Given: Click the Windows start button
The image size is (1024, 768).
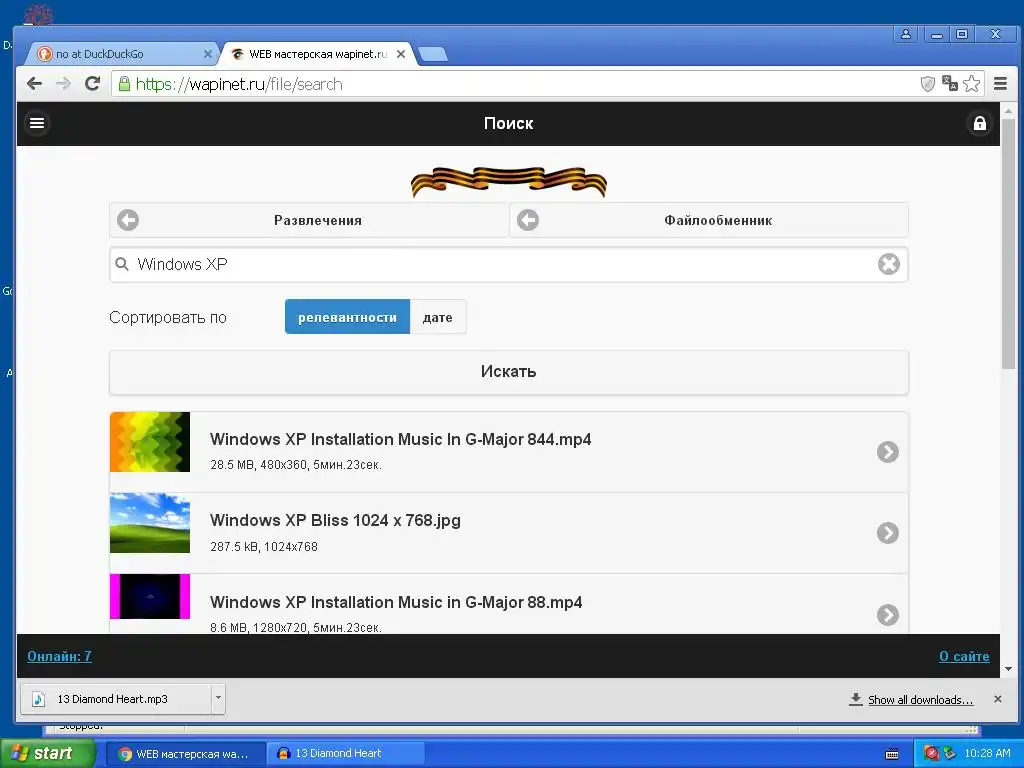Looking at the screenshot, I should (x=48, y=754).
